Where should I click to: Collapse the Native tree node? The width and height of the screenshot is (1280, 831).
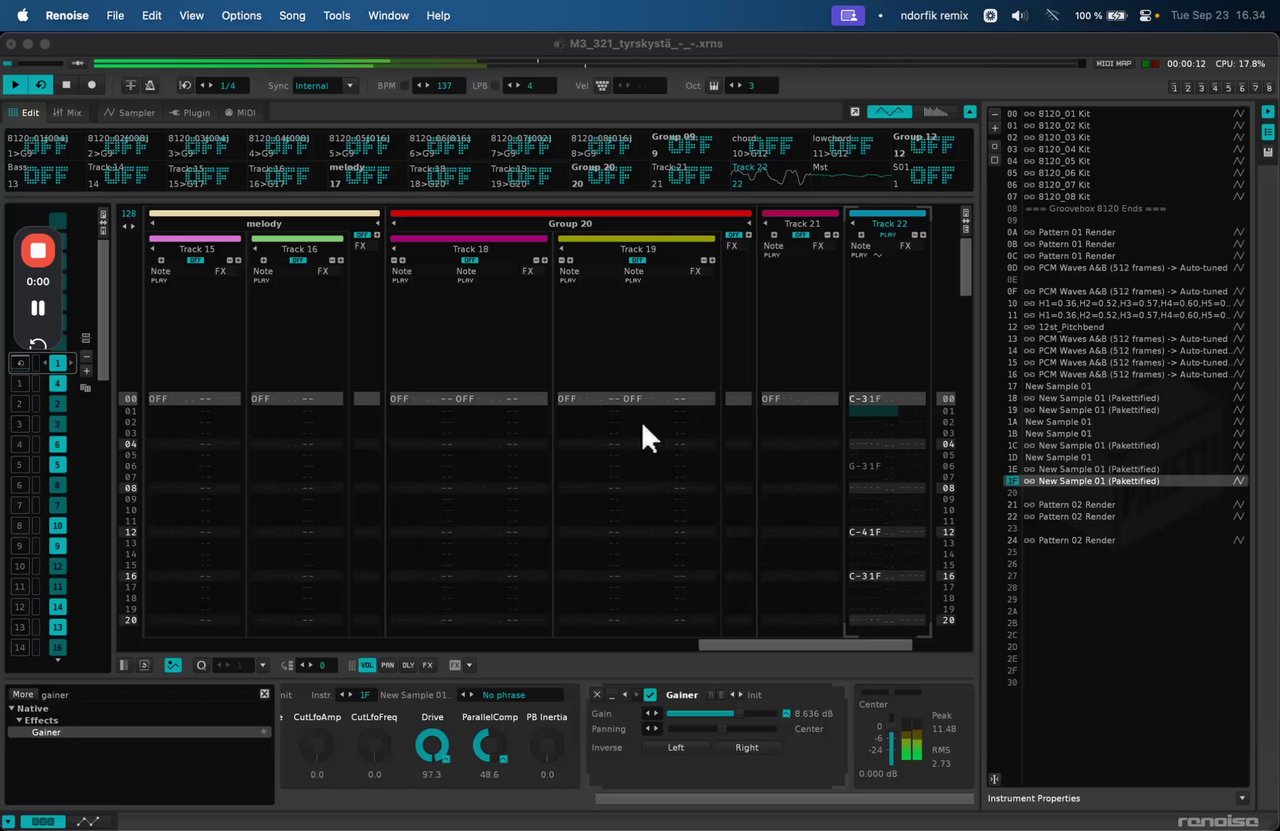[12, 709]
